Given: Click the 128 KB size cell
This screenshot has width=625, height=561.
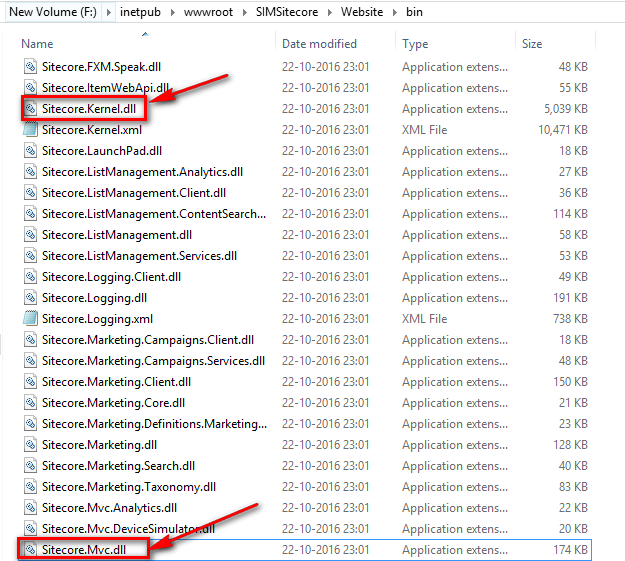Looking at the screenshot, I should coord(570,445).
